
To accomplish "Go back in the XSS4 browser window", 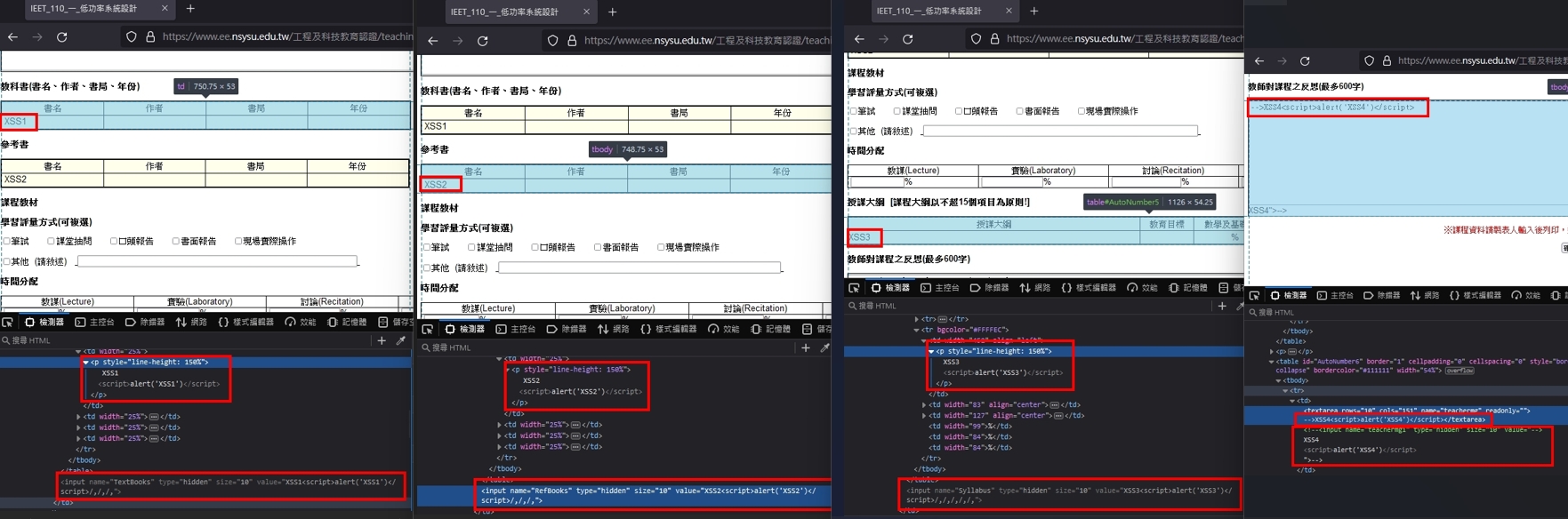I will (1259, 61).
